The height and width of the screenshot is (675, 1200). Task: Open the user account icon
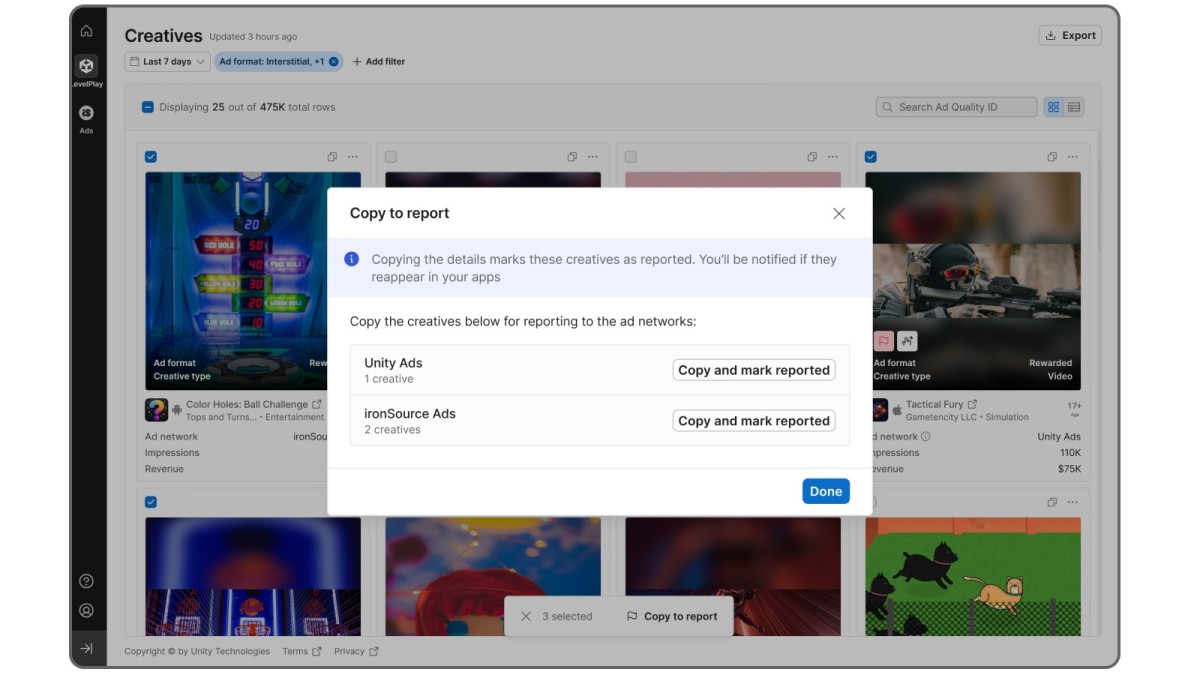(87, 610)
